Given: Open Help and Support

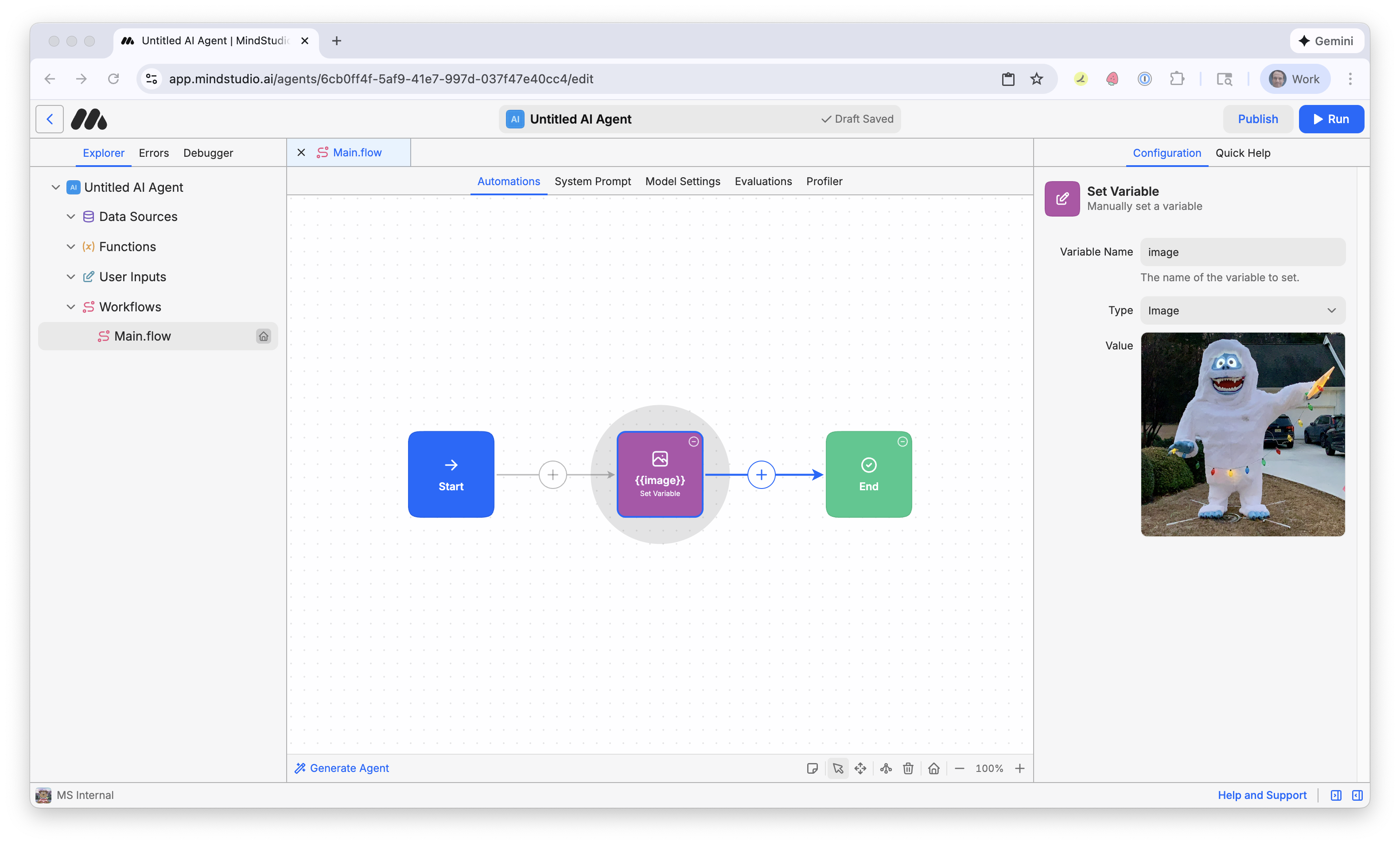Looking at the screenshot, I should click(1262, 795).
